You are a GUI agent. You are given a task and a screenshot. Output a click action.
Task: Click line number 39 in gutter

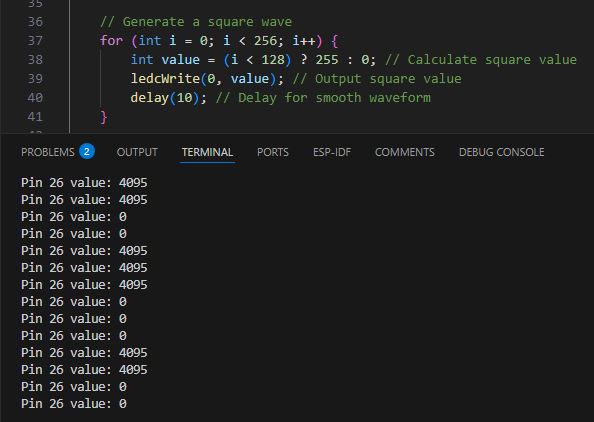(35, 78)
